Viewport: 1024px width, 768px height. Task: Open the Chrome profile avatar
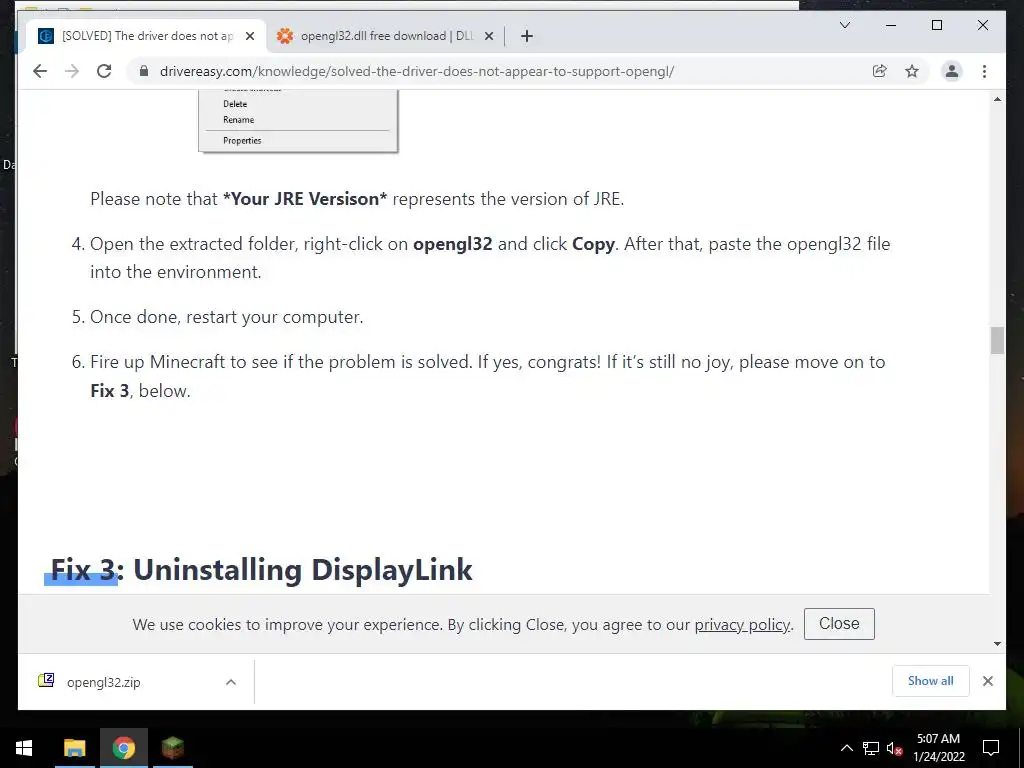[x=952, y=71]
